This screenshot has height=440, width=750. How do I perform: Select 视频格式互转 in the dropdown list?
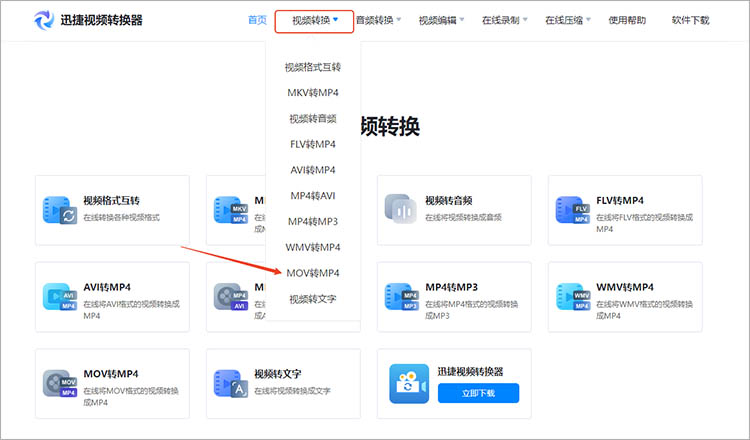click(313, 67)
